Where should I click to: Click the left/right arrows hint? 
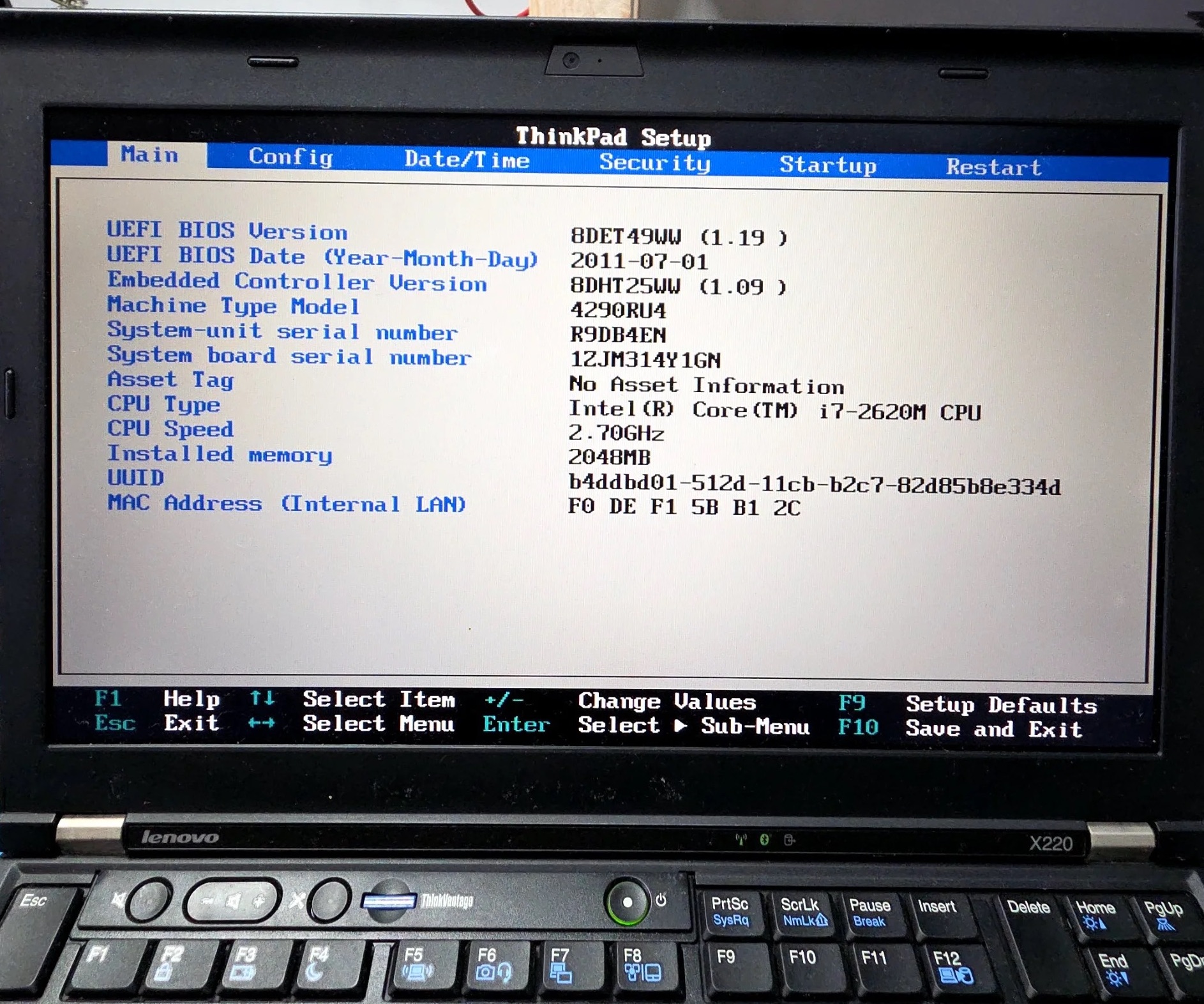(262, 723)
